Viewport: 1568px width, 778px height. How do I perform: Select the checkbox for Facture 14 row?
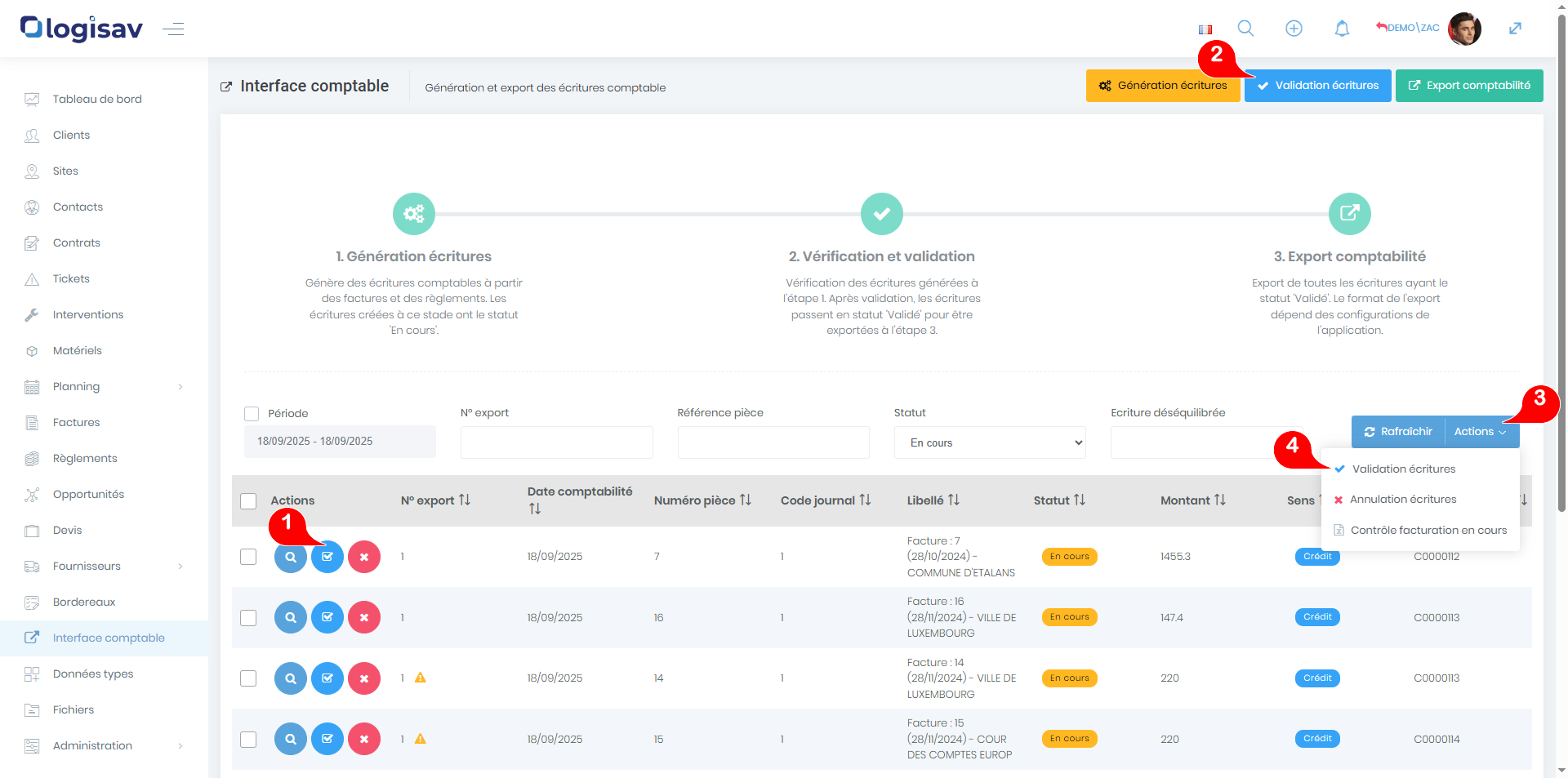tap(248, 678)
